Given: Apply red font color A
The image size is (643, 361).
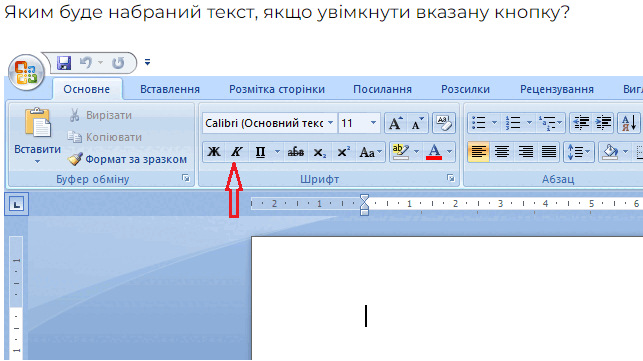Looking at the screenshot, I should pyautogui.click(x=434, y=152).
